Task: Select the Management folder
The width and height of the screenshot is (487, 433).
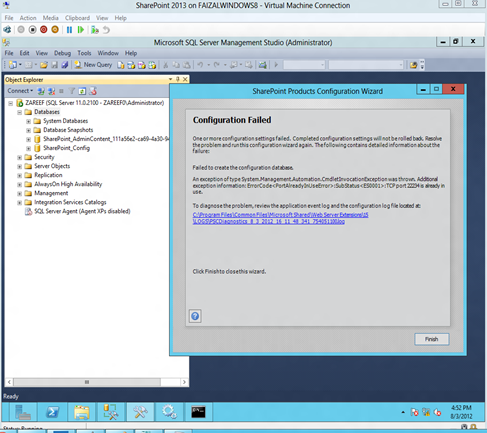Action: tap(51, 193)
